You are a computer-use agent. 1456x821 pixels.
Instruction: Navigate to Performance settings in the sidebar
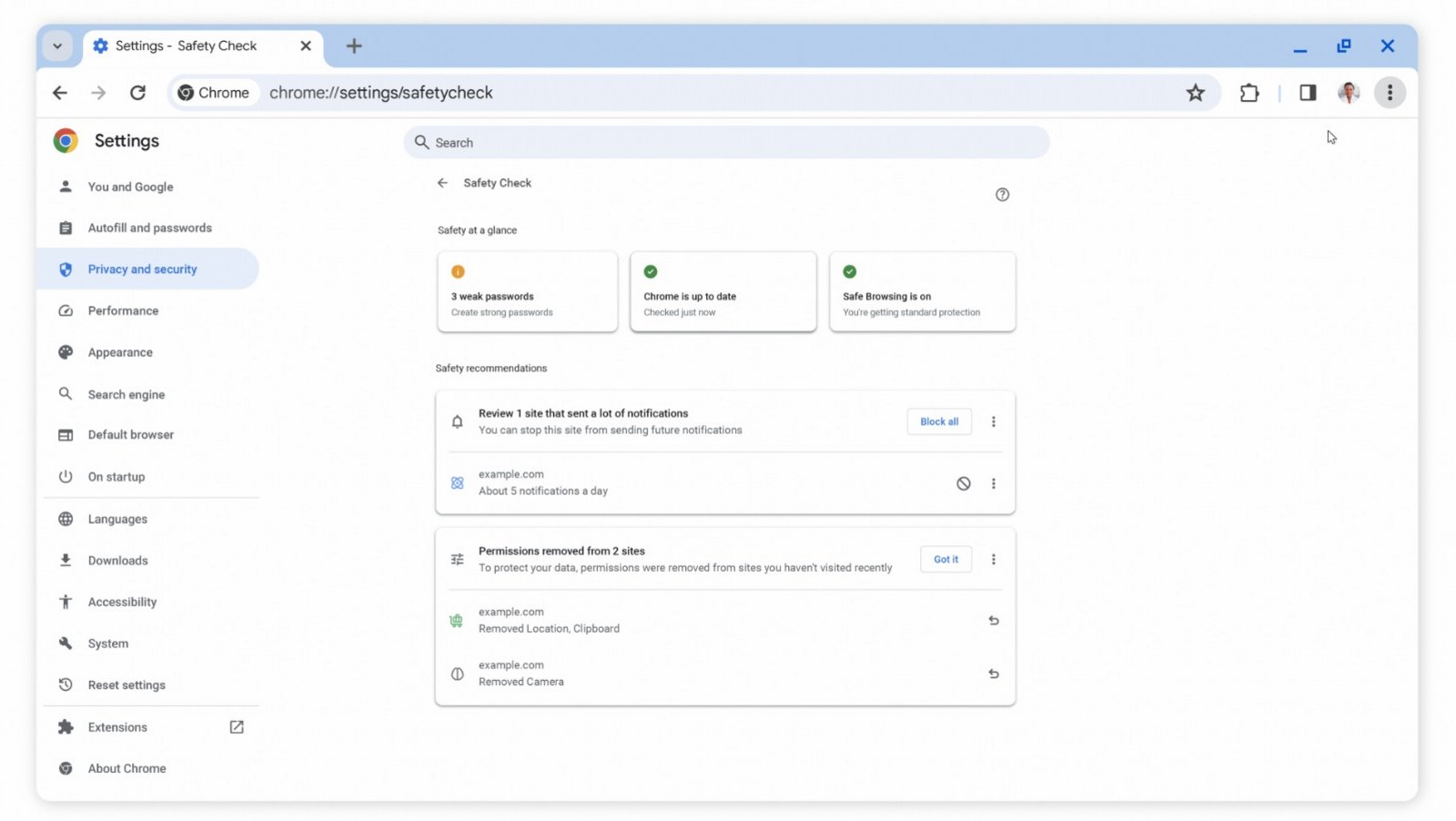pyautogui.click(x=122, y=310)
